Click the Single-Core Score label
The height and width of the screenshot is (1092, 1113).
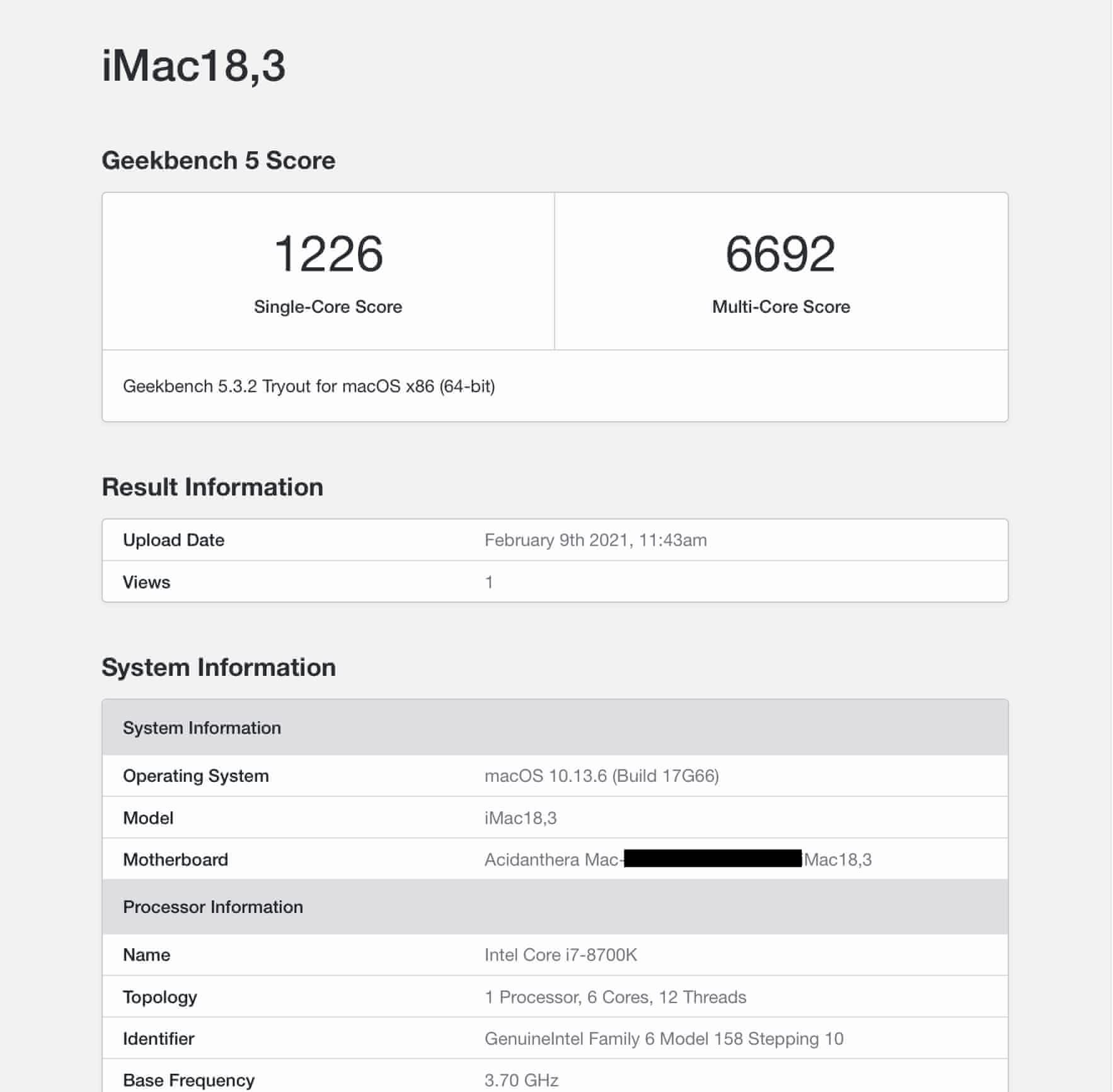[x=328, y=307]
